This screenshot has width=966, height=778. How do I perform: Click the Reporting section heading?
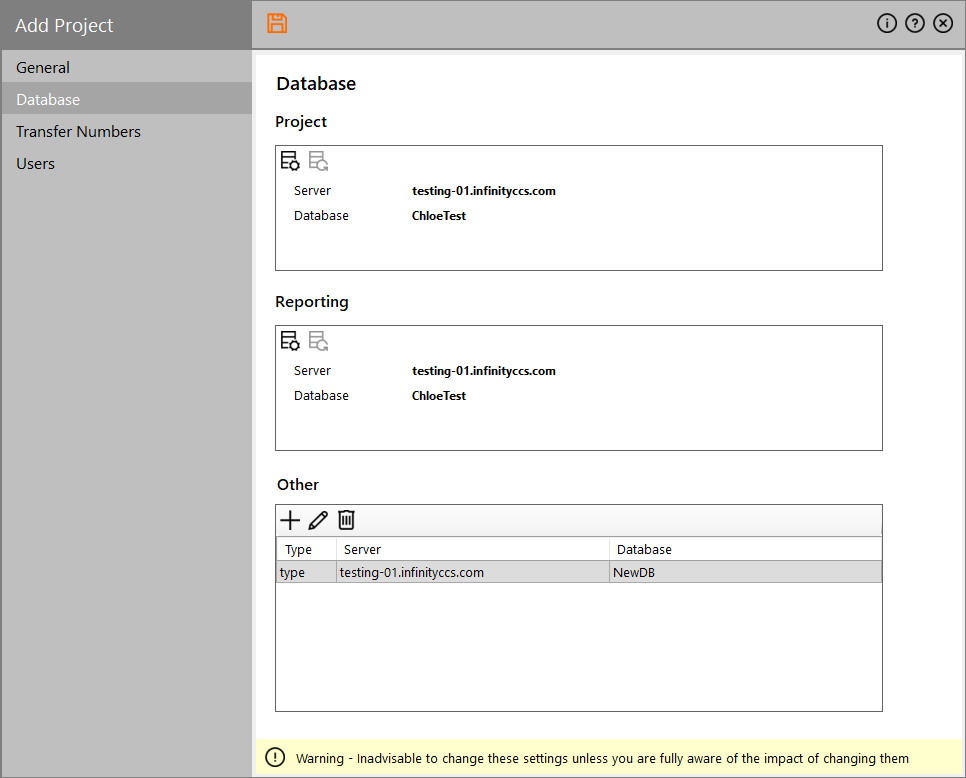312,302
